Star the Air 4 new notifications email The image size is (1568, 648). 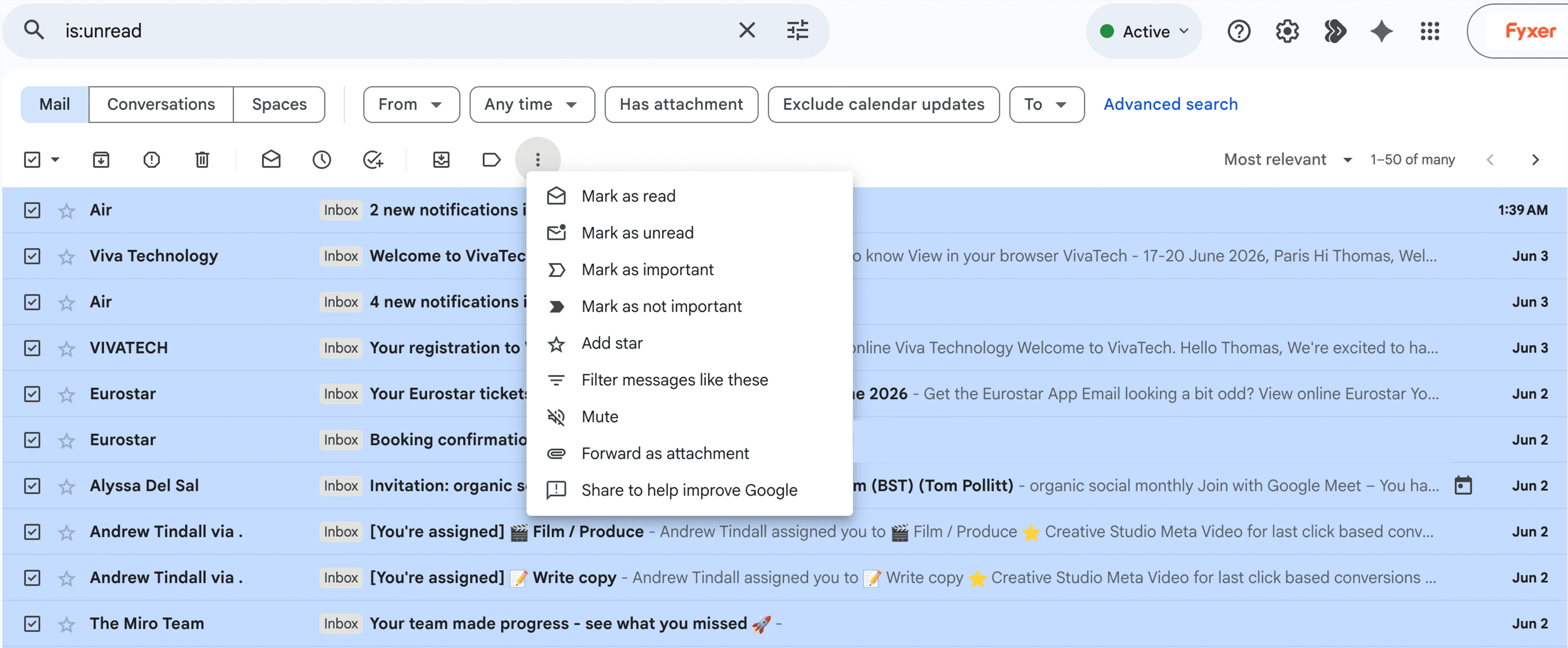[66, 302]
